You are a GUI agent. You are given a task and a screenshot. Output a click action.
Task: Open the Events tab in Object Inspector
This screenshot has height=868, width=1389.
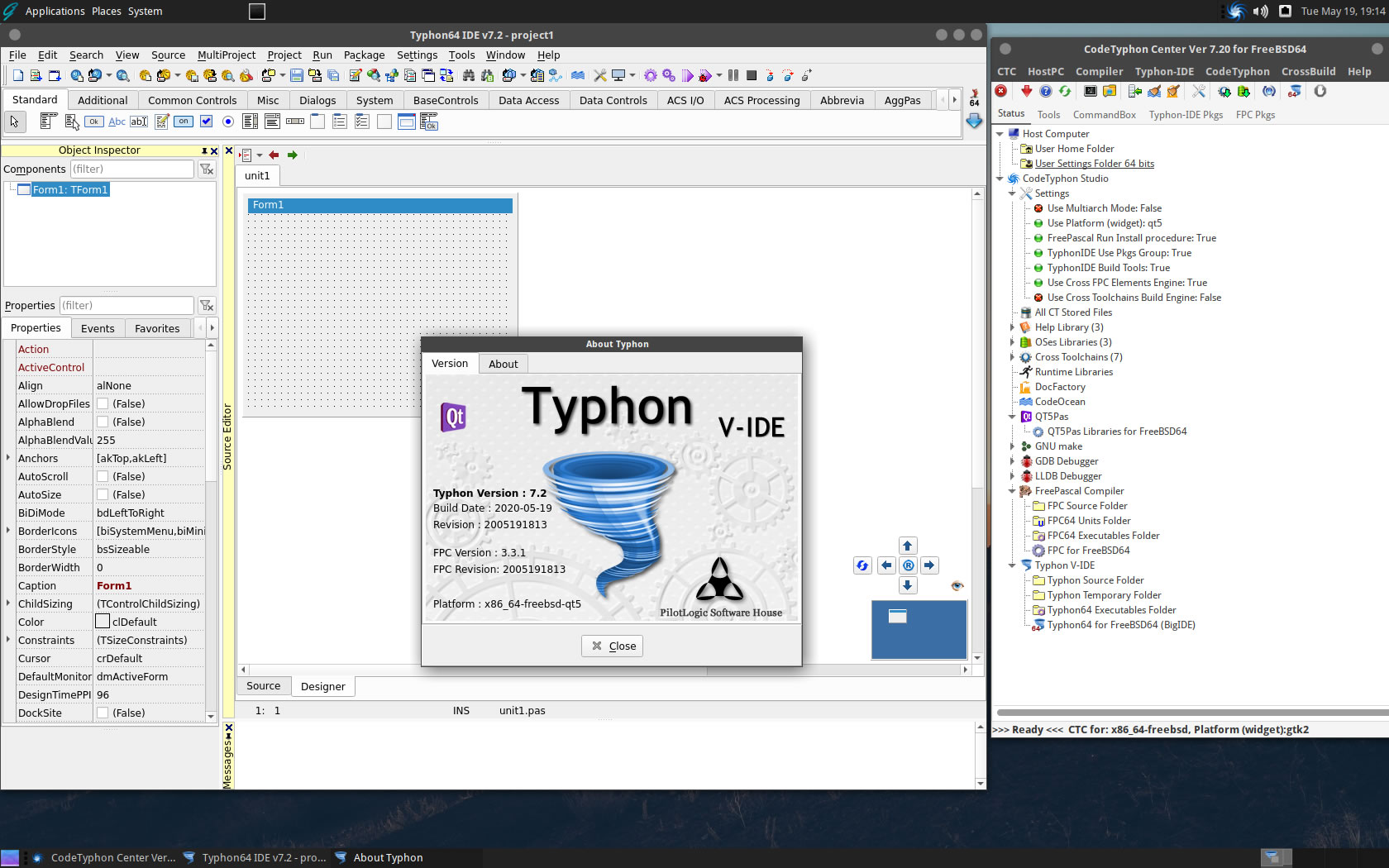pyautogui.click(x=98, y=328)
